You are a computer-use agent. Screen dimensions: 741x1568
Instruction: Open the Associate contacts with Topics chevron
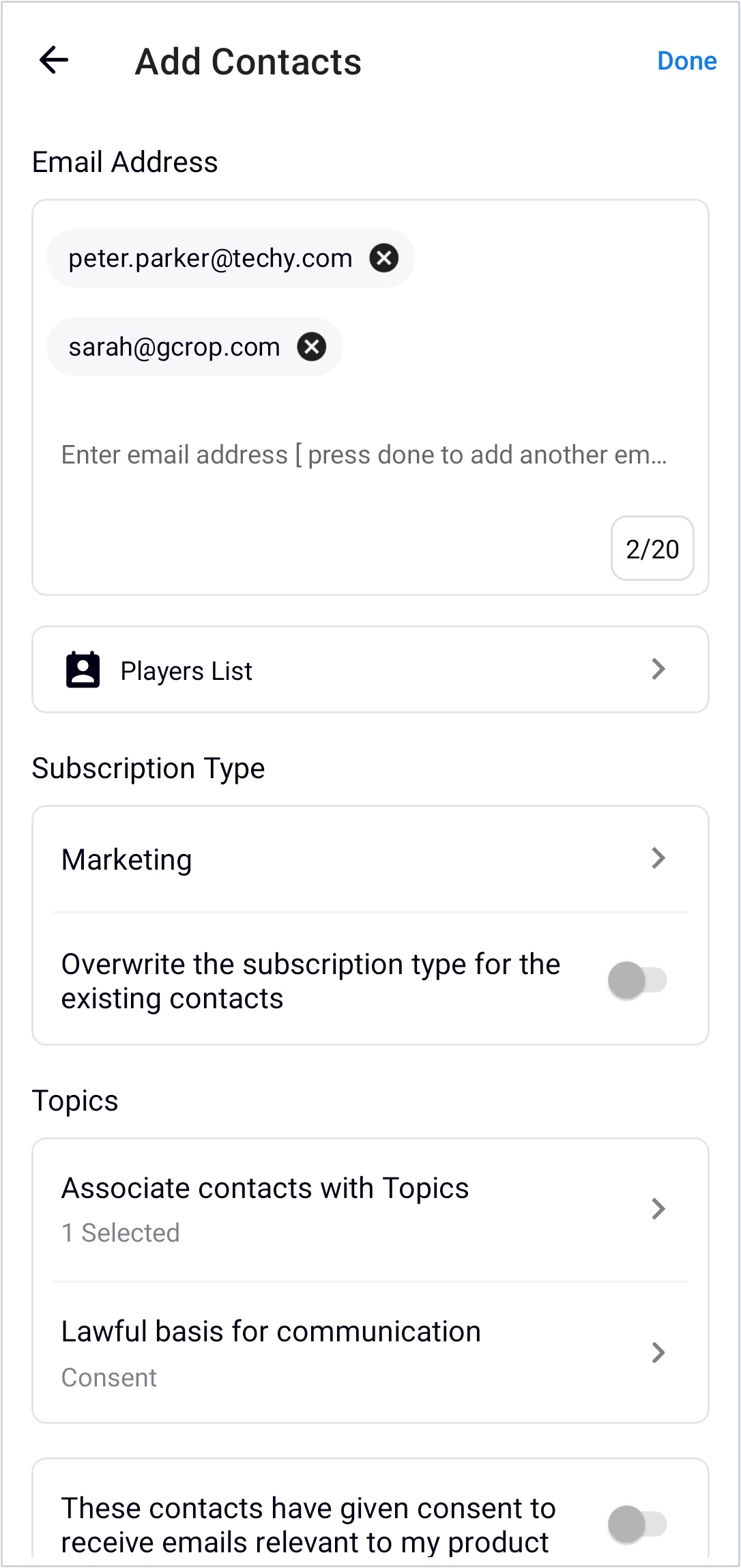(658, 1209)
